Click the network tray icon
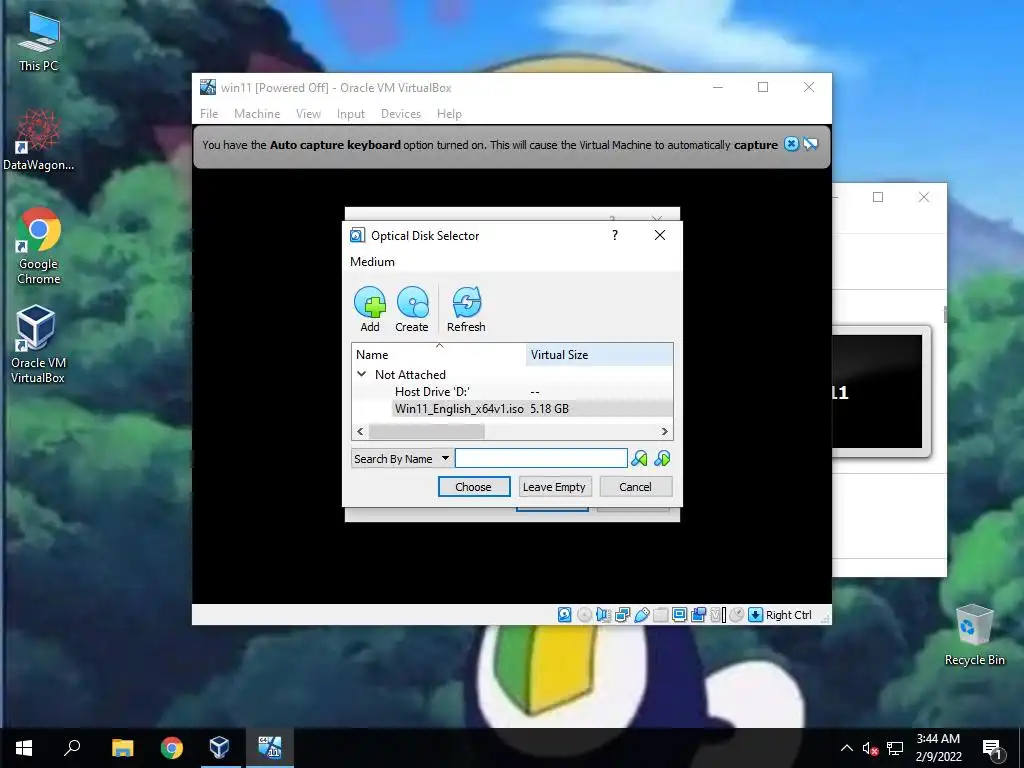Screen dimensions: 1024x768 [x=895, y=748]
